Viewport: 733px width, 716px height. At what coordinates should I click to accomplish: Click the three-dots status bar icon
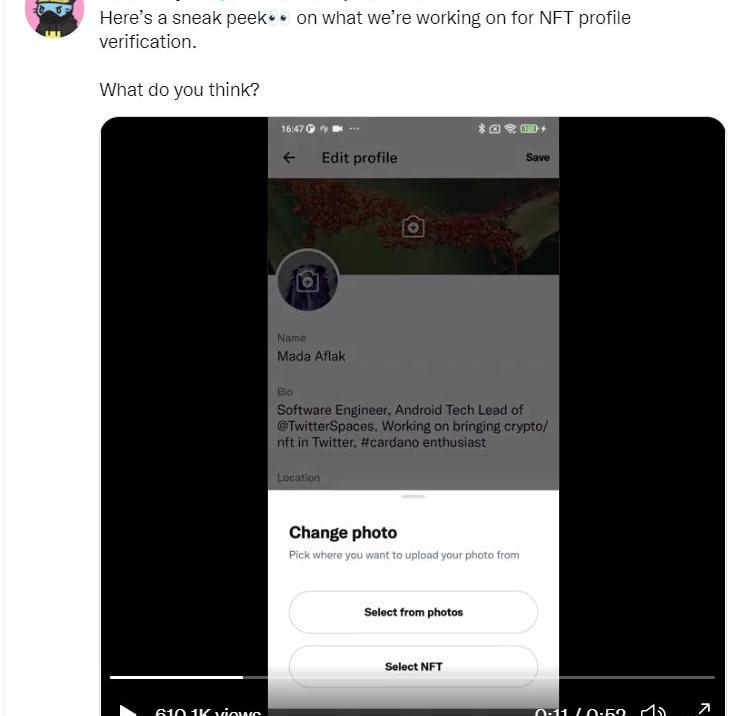pyautogui.click(x=354, y=129)
